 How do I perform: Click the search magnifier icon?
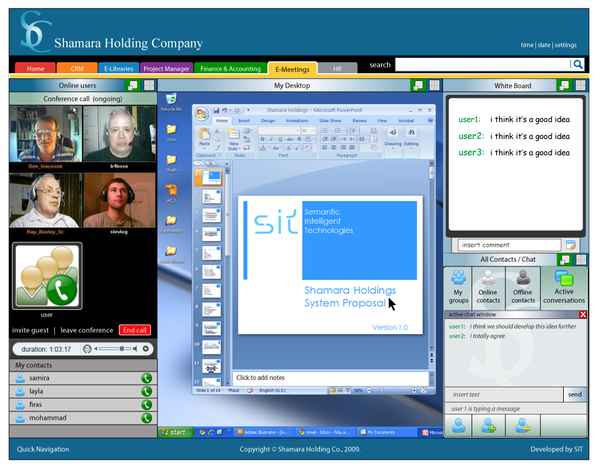point(578,64)
